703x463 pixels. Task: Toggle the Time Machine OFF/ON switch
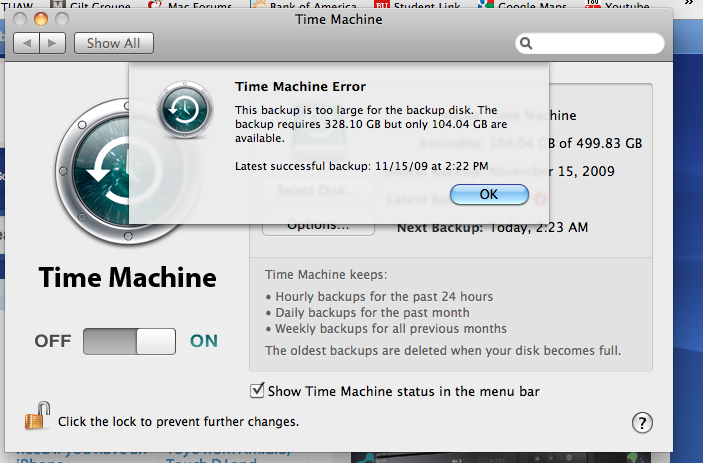click(129, 341)
